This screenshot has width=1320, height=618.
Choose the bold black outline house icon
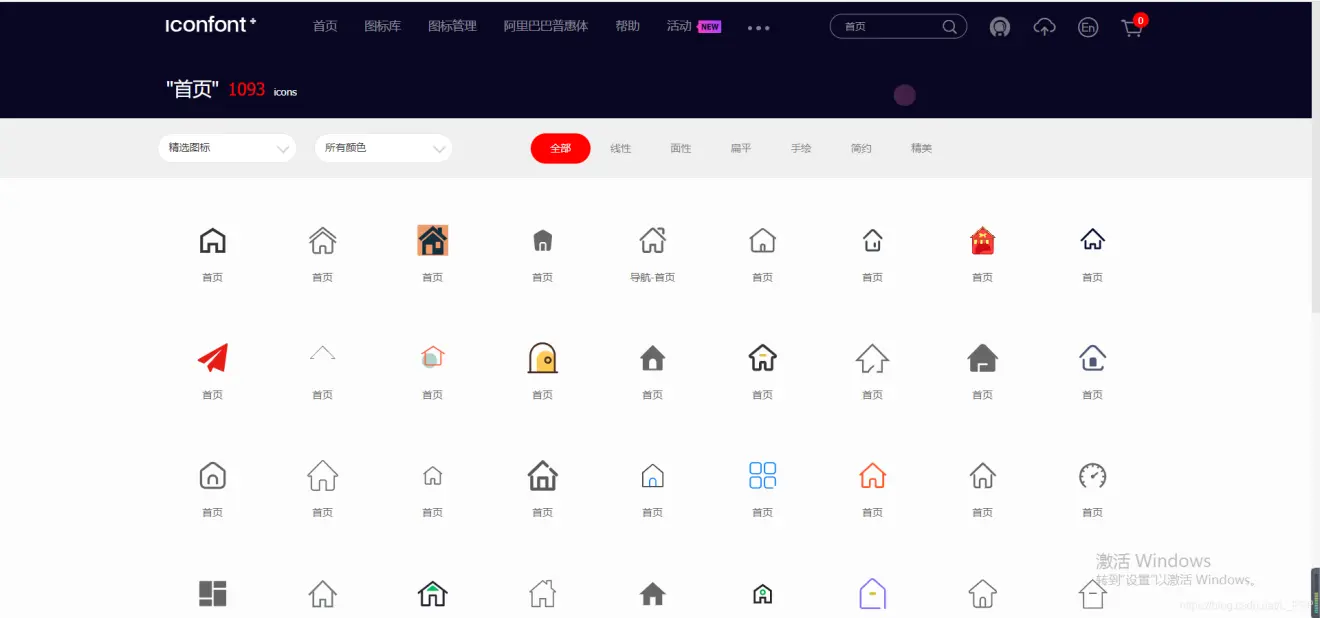click(x=212, y=240)
